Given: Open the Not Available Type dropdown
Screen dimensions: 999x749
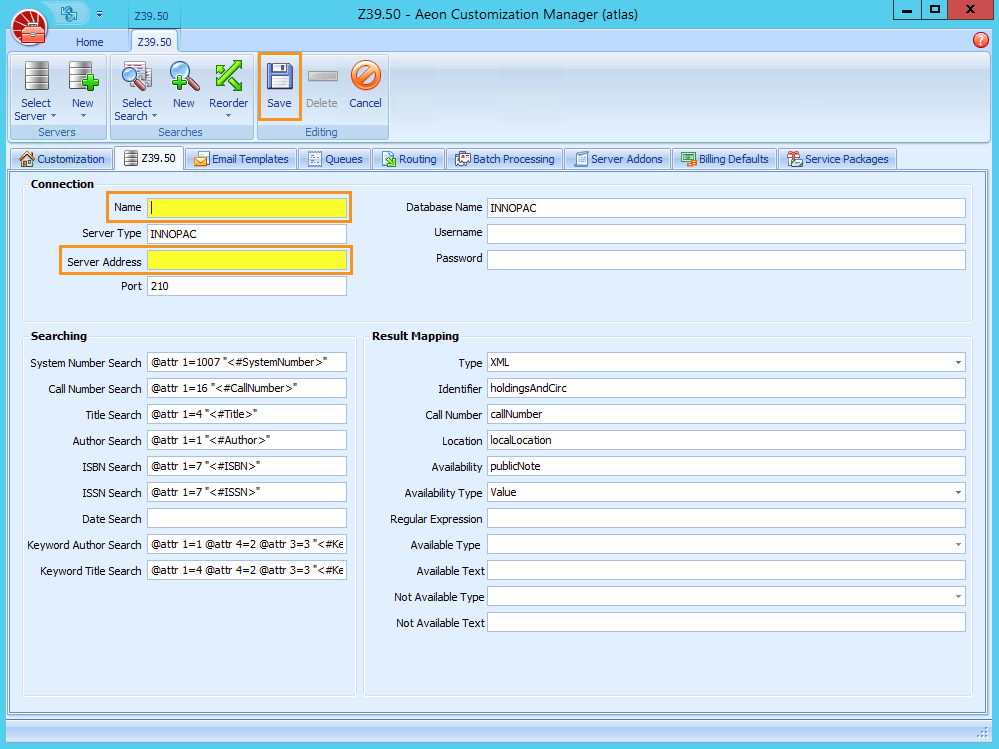Looking at the screenshot, I should (x=957, y=596).
